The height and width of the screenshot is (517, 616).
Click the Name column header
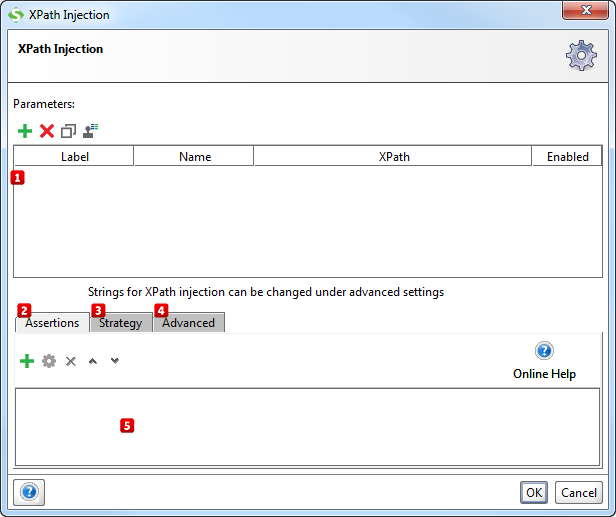click(194, 156)
